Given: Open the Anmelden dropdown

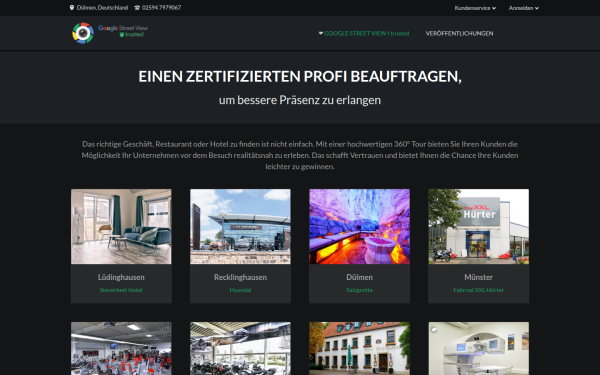Looking at the screenshot, I should (x=523, y=8).
